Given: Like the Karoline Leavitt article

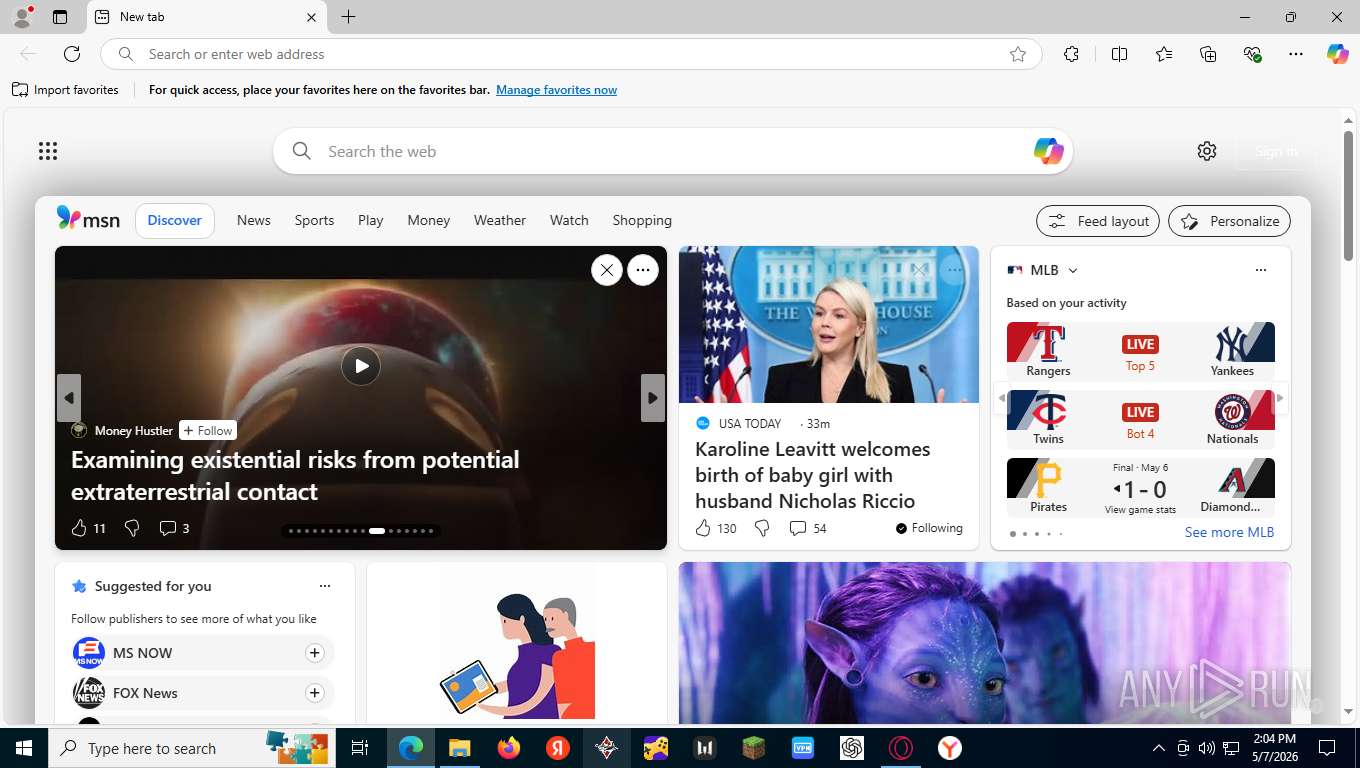Looking at the screenshot, I should point(703,528).
